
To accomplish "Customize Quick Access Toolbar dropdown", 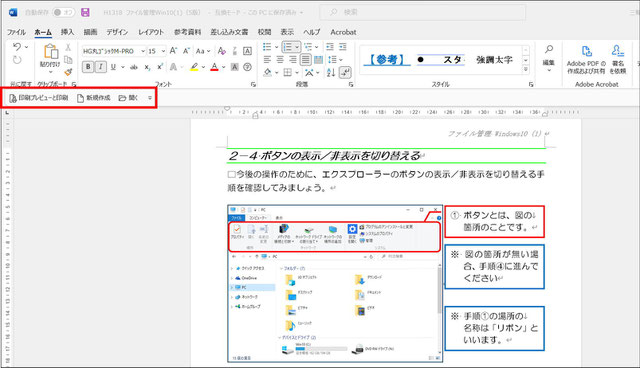I will pos(150,98).
